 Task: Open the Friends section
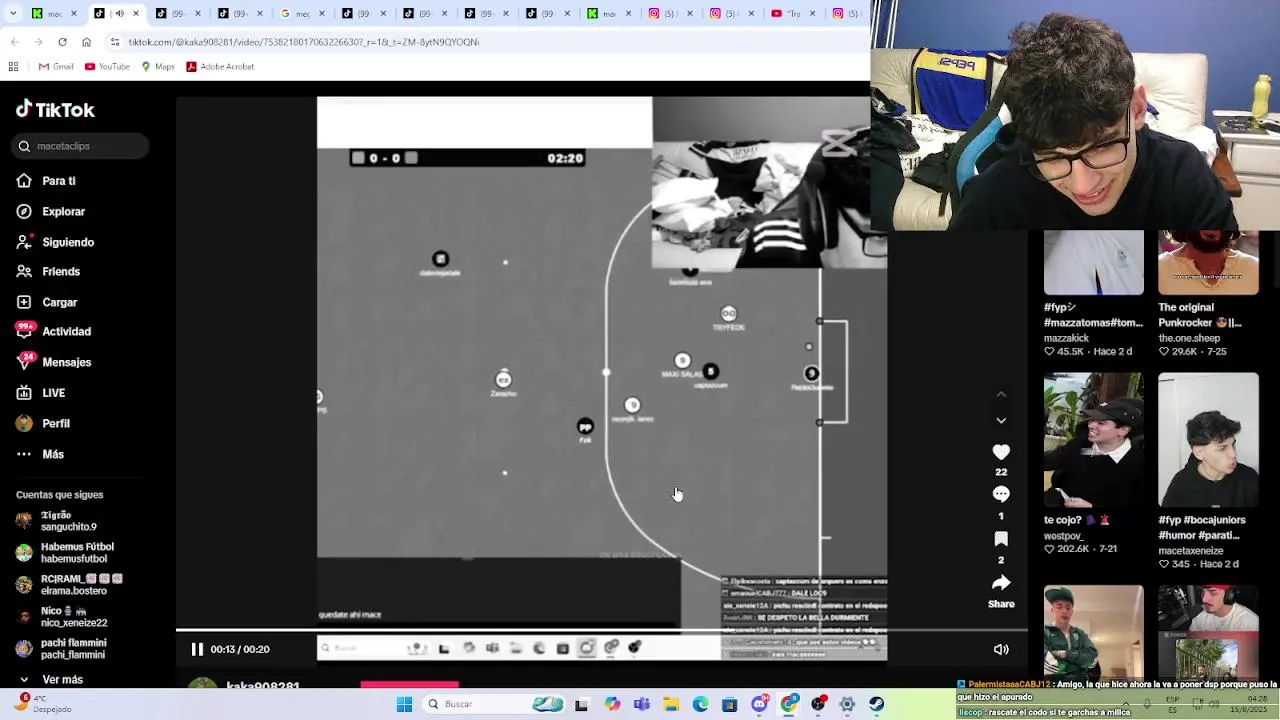tap(48, 272)
